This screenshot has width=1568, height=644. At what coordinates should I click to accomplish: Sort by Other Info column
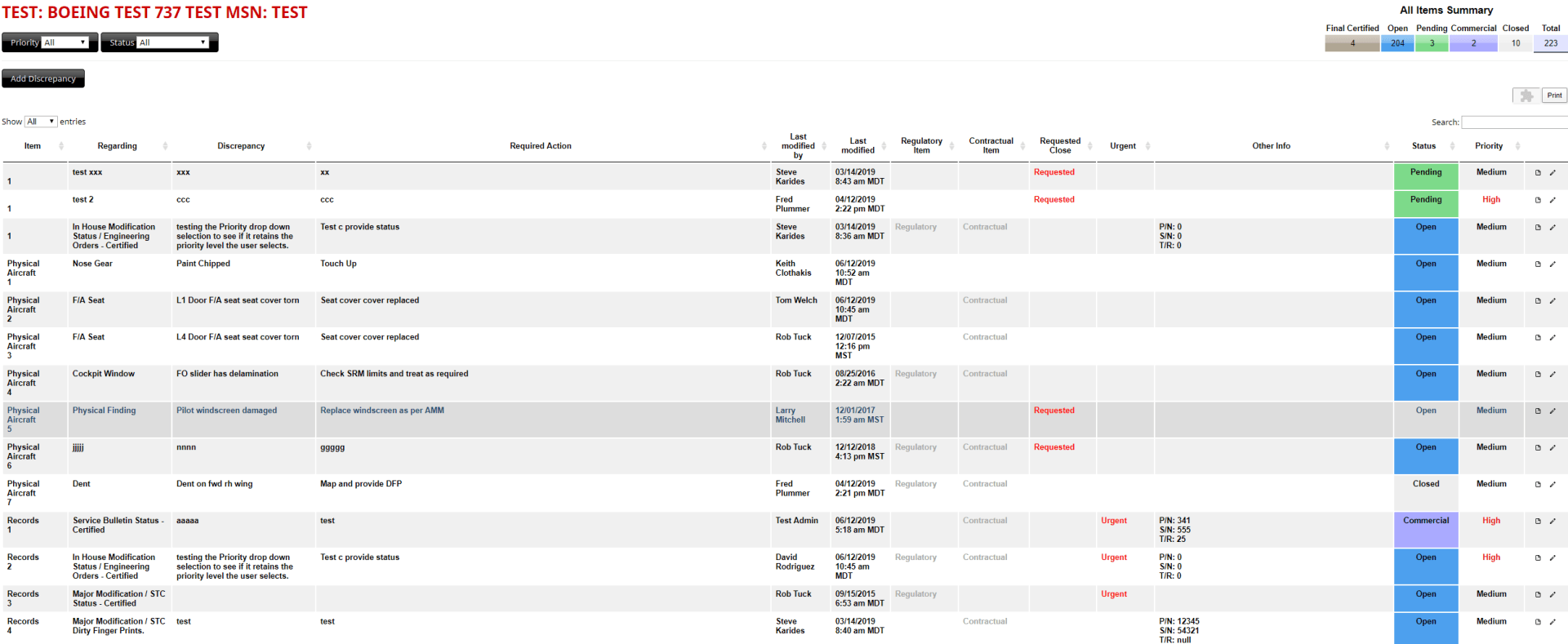coord(1273,146)
